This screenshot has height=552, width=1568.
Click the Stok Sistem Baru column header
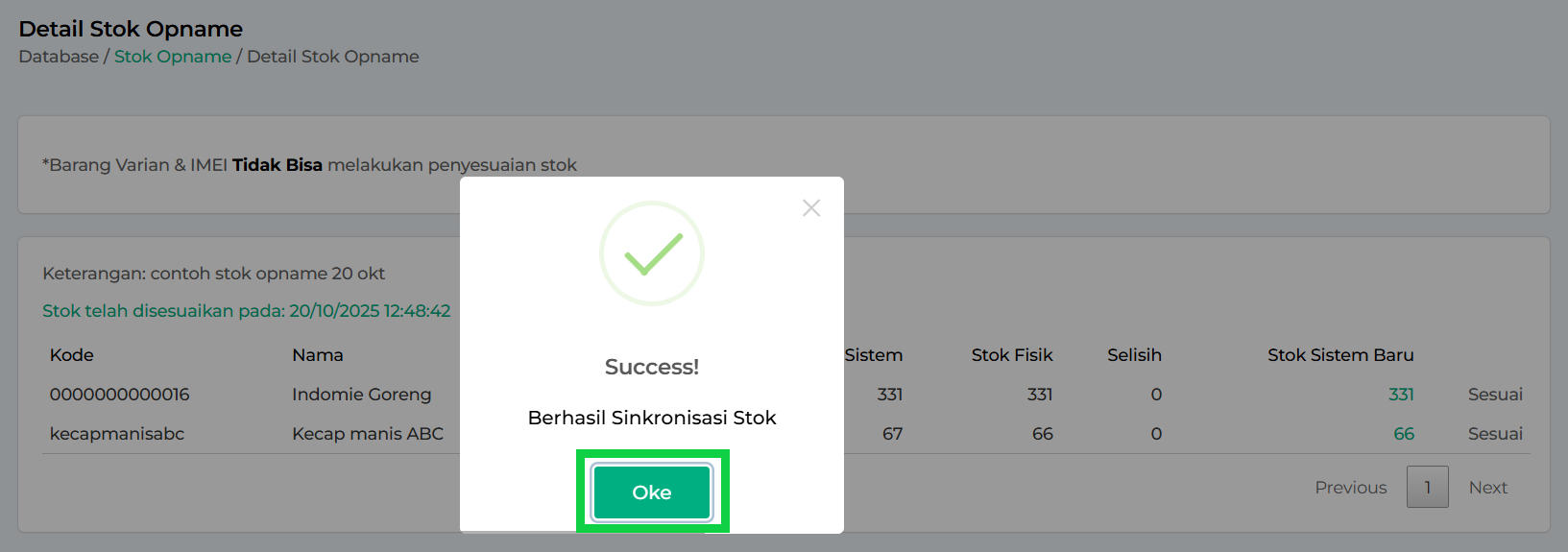(1340, 355)
